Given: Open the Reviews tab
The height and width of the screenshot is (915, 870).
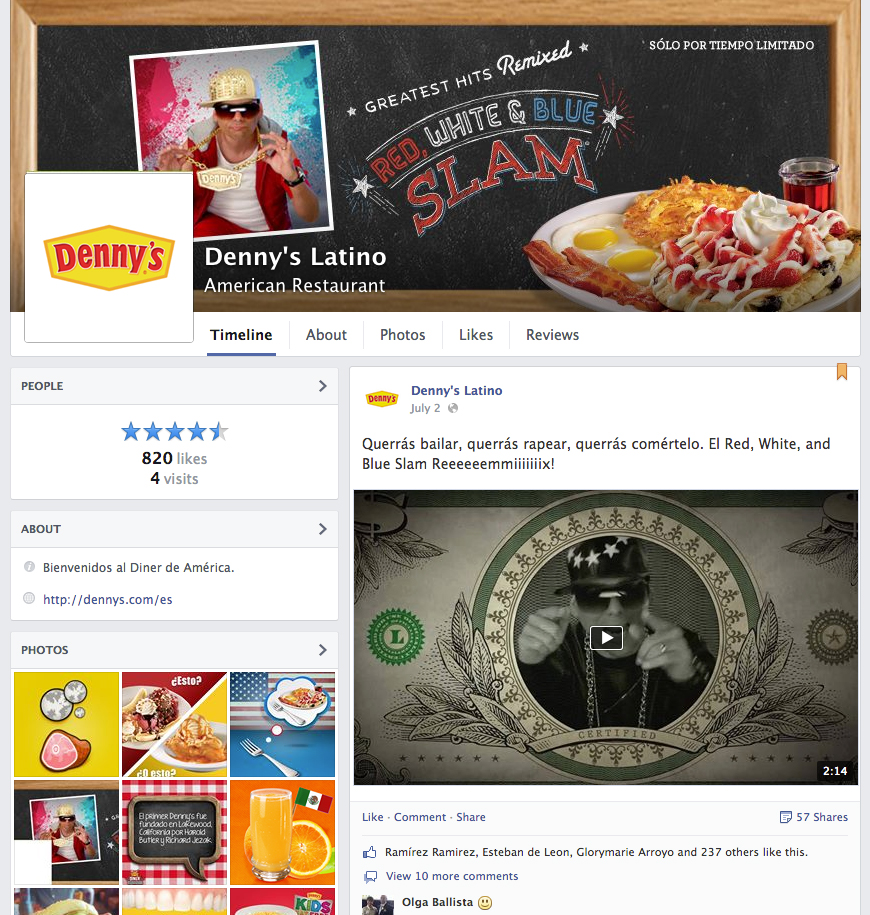Looking at the screenshot, I should tap(552, 335).
